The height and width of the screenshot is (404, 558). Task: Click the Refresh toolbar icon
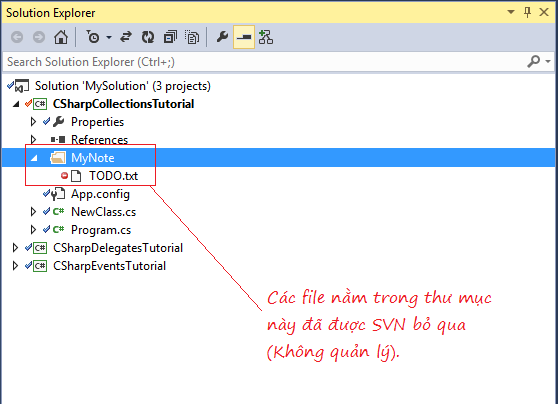point(148,37)
